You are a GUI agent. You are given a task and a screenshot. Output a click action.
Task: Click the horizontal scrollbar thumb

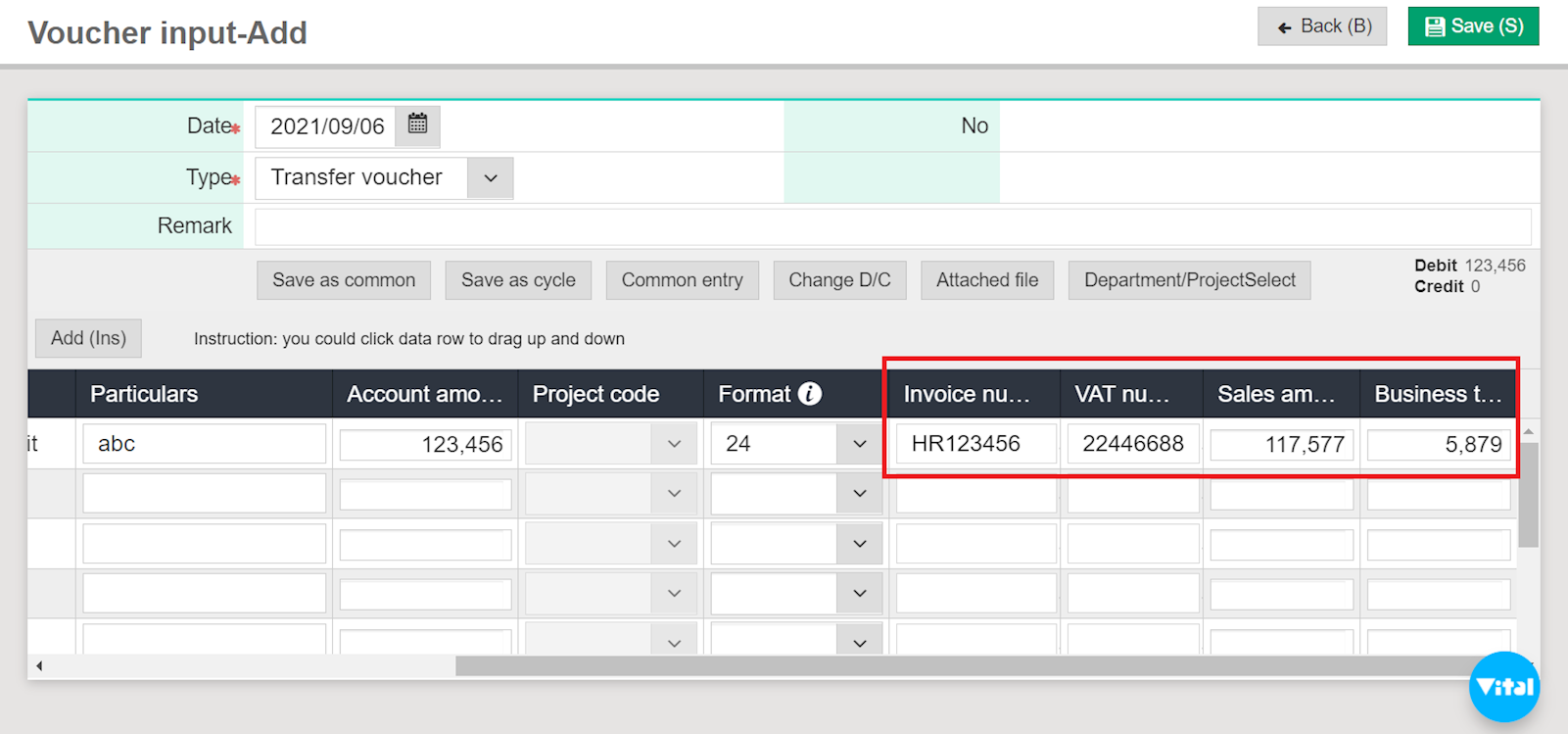click(979, 666)
